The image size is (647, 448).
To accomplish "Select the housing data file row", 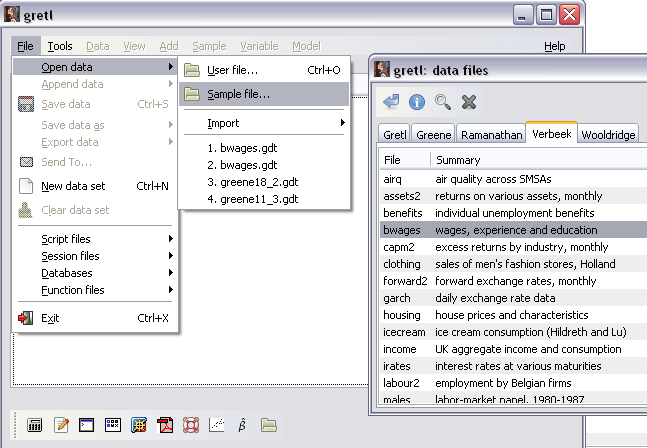I will click(513, 315).
